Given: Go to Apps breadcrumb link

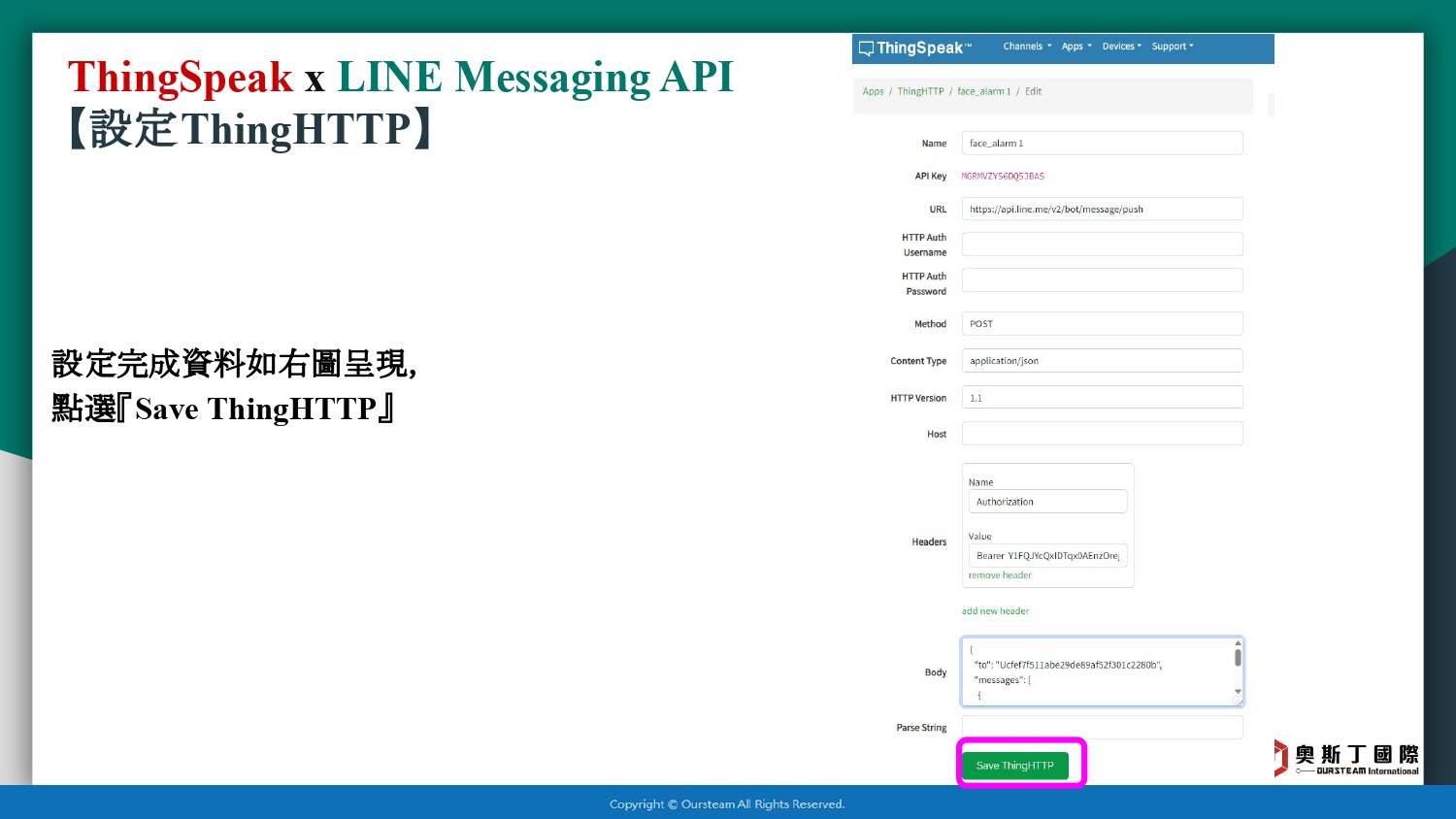Looking at the screenshot, I should (x=874, y=91).
